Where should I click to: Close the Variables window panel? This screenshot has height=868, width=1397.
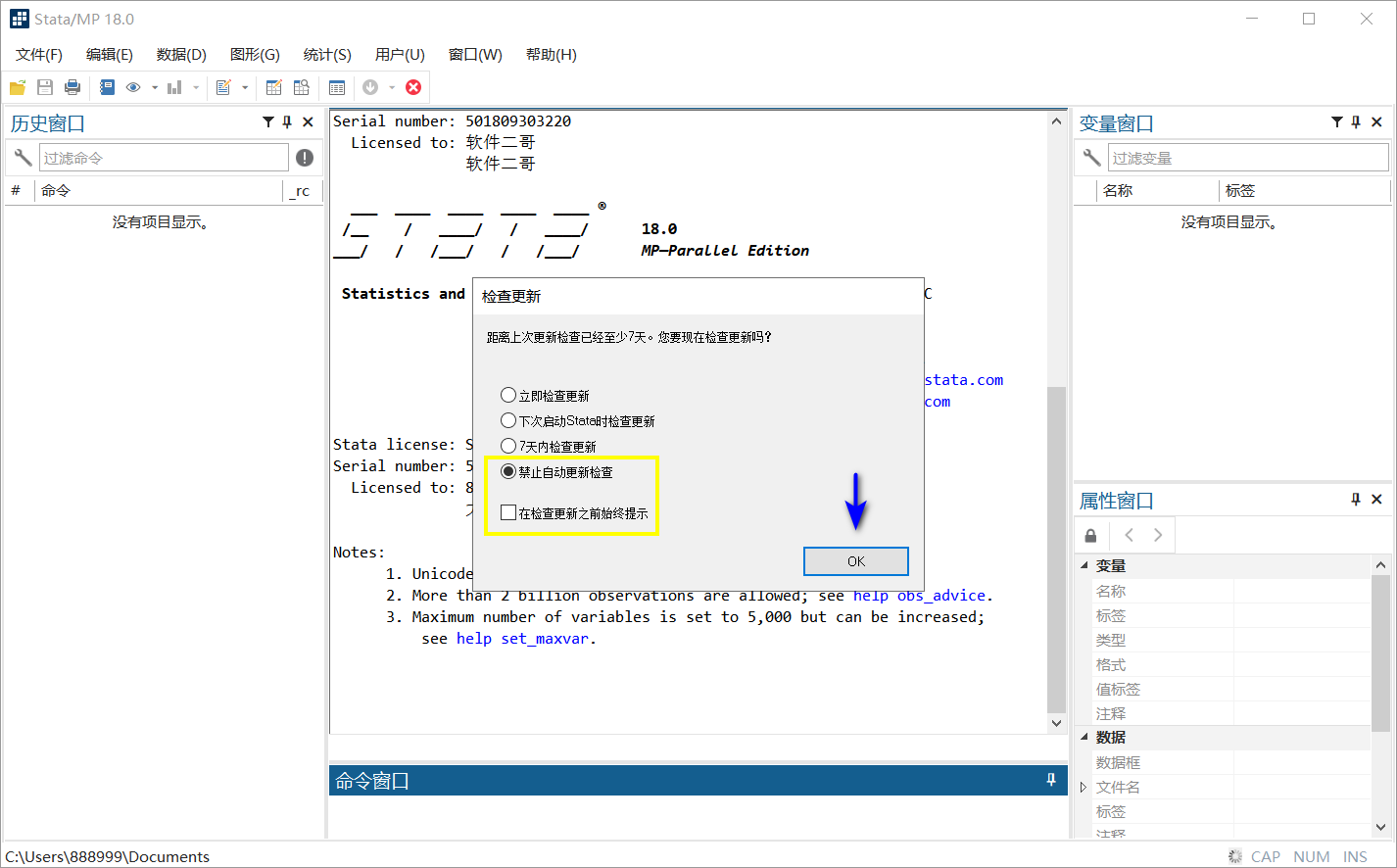pyautogui.click(x=1376, y=121)
